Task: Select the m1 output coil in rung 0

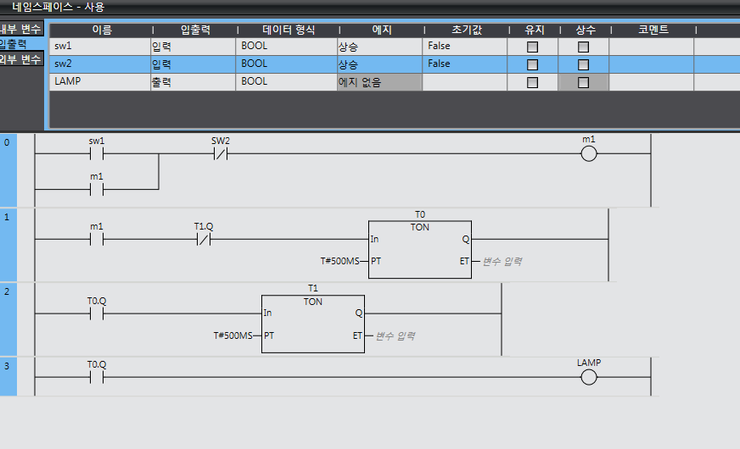Action: click(589, 153)
